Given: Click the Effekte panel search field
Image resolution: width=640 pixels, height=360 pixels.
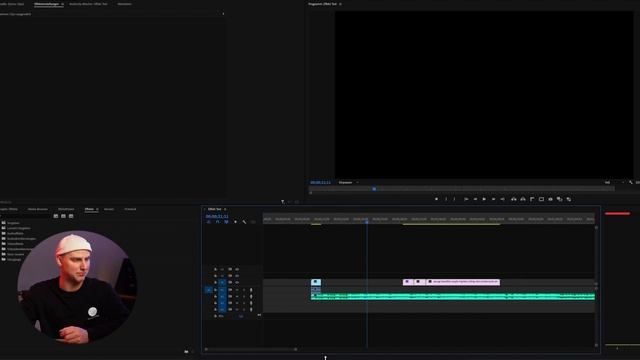Looking at the screenshot, I should (x=25, y=216).
